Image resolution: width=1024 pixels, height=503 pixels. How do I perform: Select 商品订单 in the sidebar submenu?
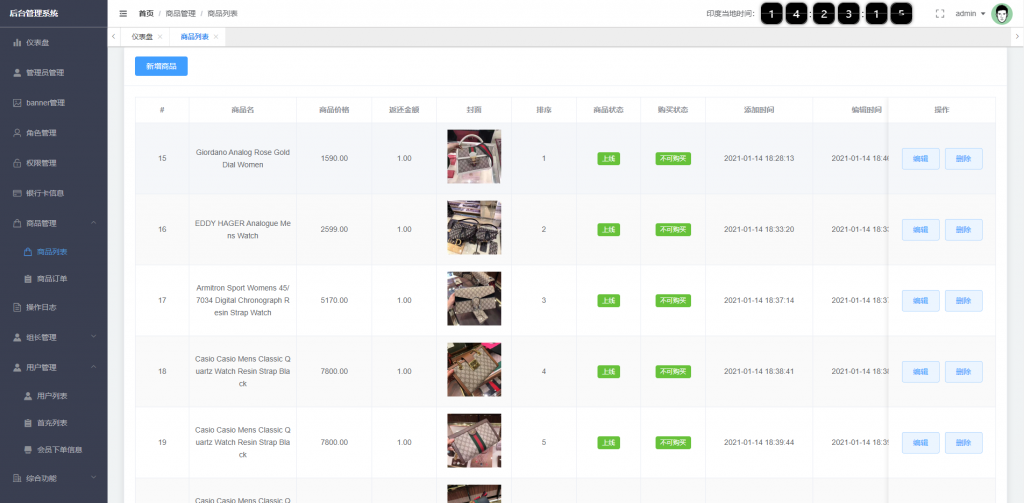click(52, 278)
